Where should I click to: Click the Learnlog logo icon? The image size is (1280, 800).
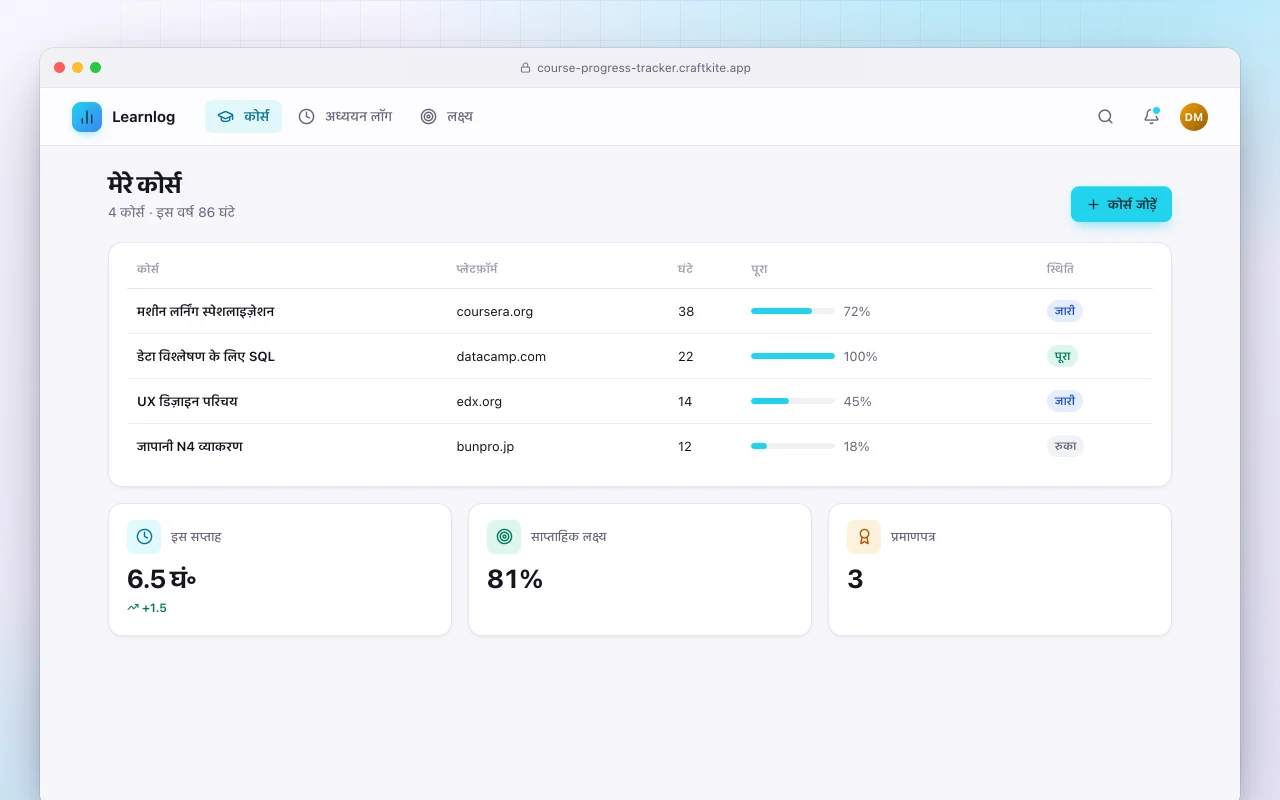(87, 117)
